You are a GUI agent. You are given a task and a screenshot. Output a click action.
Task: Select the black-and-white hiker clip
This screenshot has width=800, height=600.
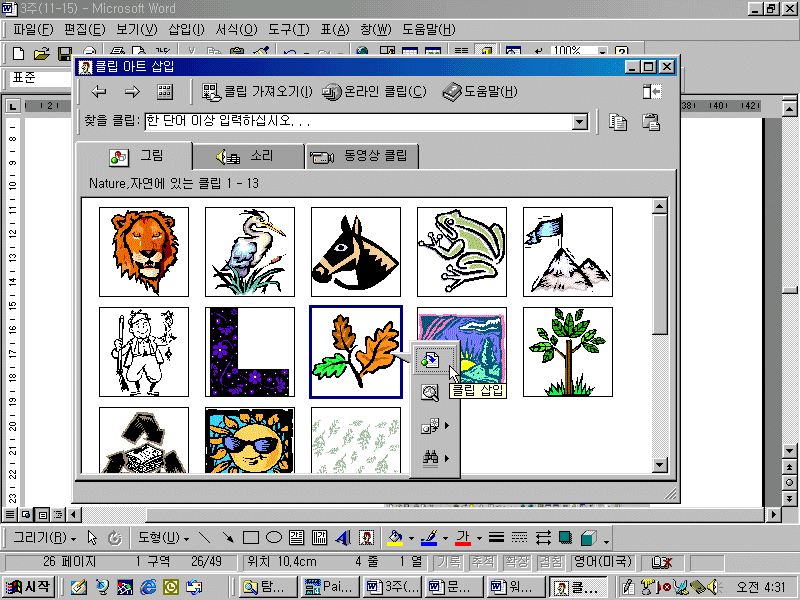(x=144, y=352)
